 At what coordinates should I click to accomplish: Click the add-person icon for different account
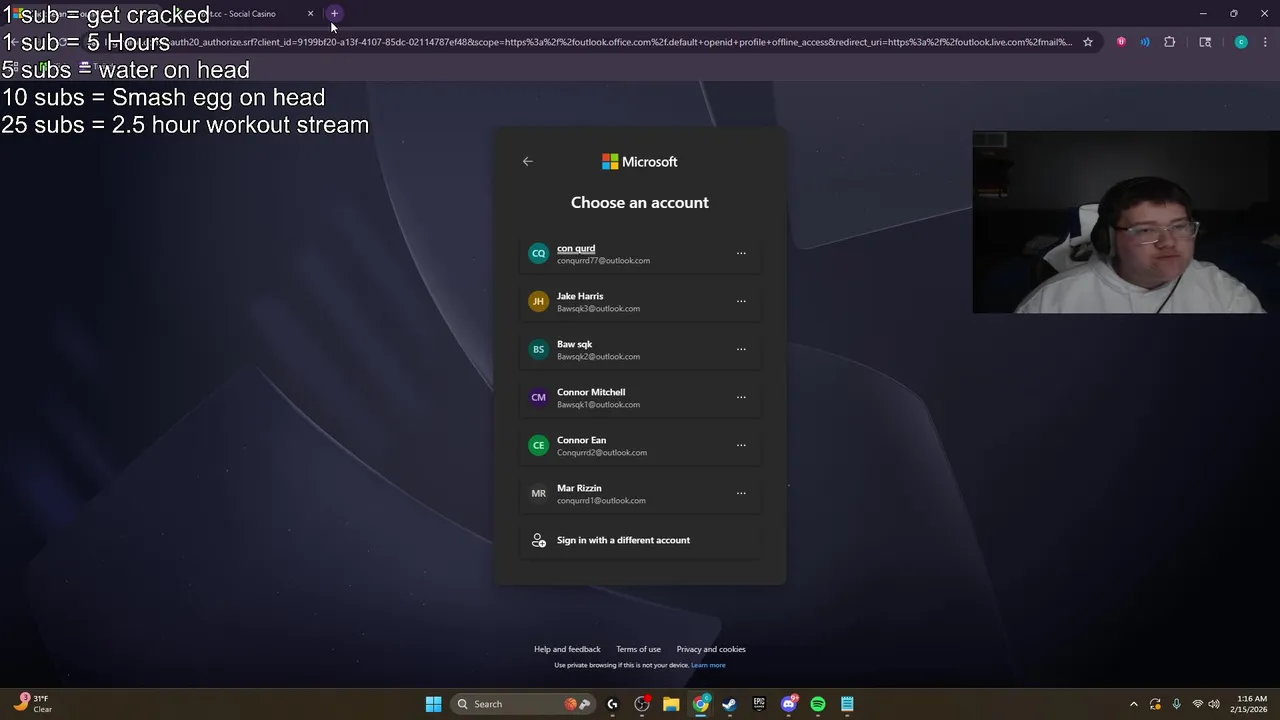tap(538, 540)
